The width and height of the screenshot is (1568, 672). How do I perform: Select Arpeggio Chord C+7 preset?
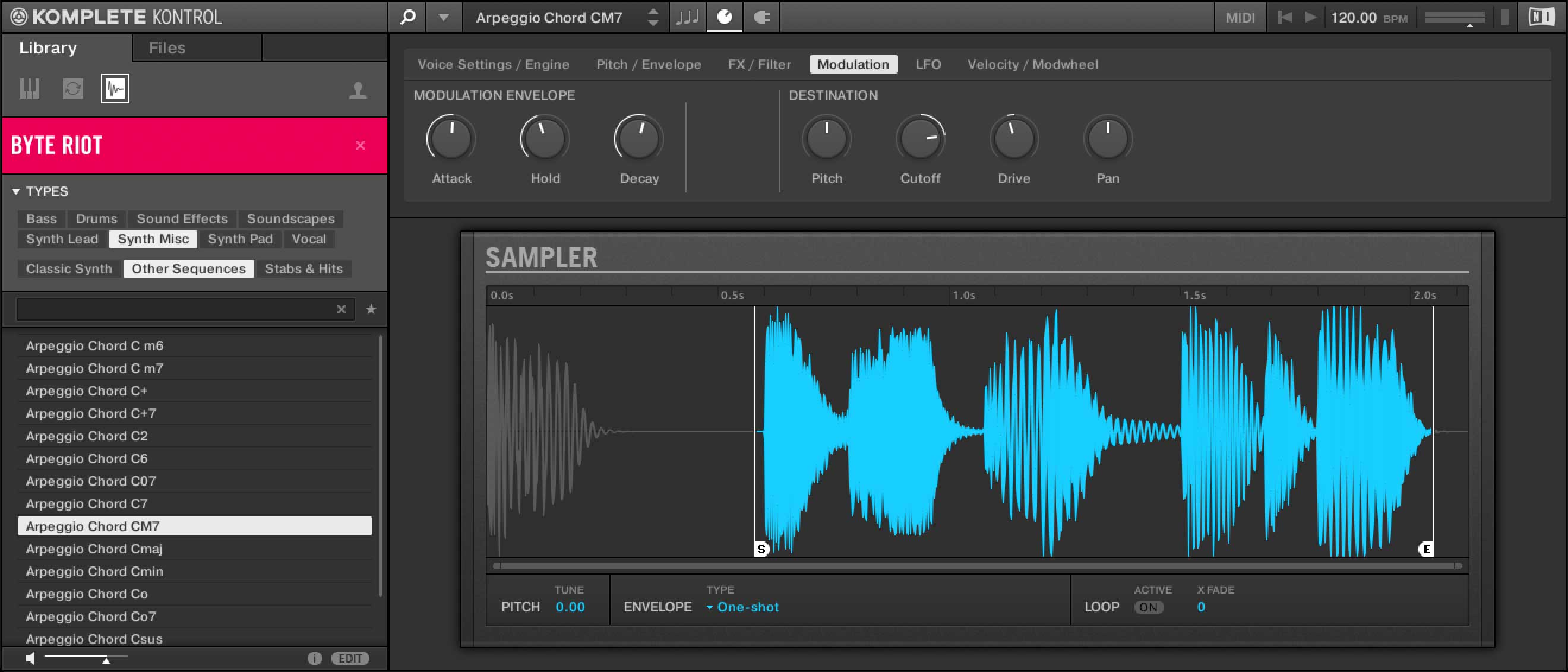[x=195, y=414]
